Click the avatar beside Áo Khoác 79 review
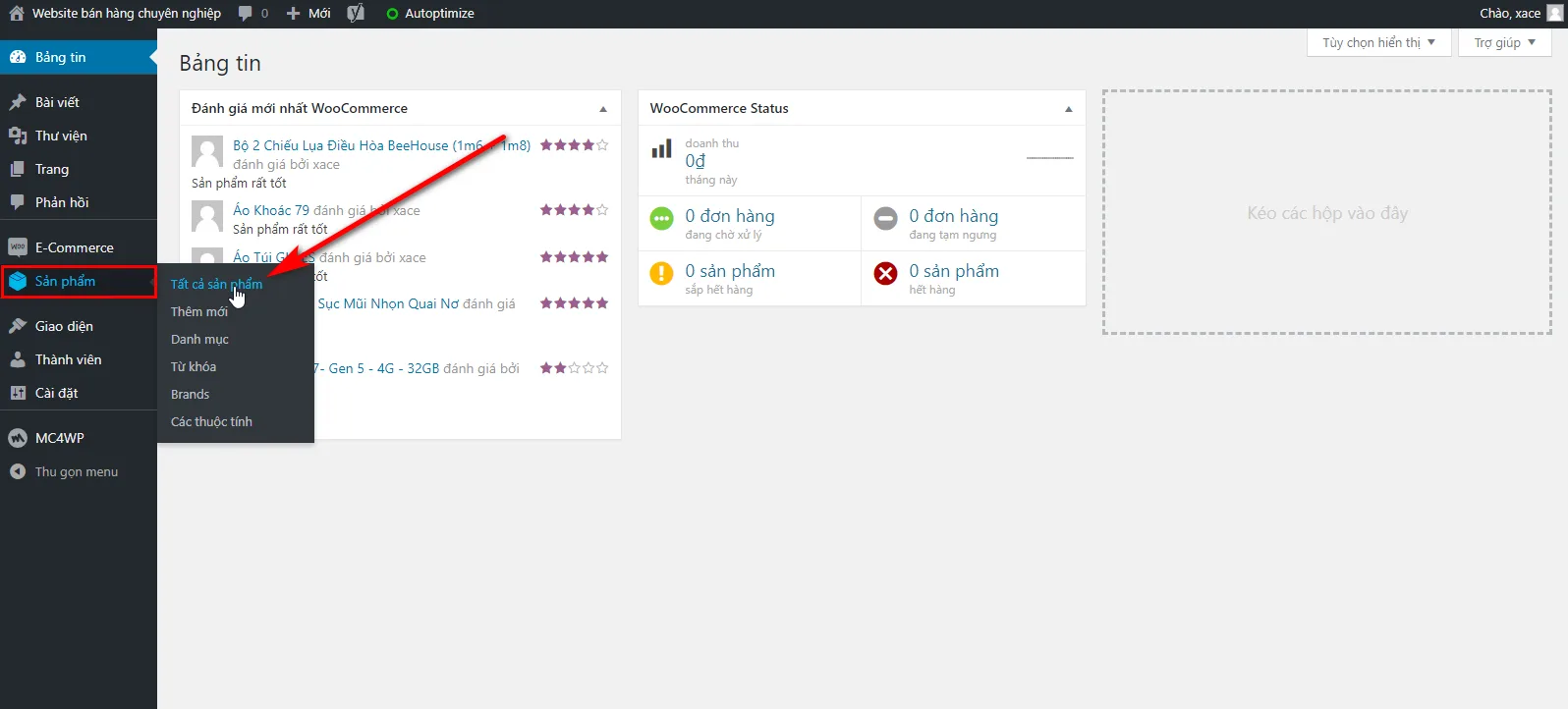Image resolution: width=1568 pixels, height=709 pixels. [207, 217]
